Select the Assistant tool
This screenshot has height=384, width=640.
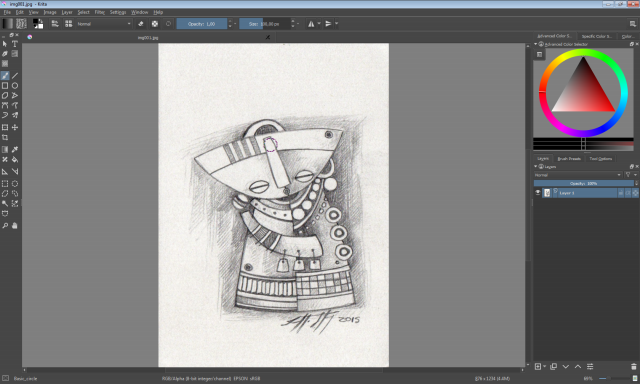5,171
